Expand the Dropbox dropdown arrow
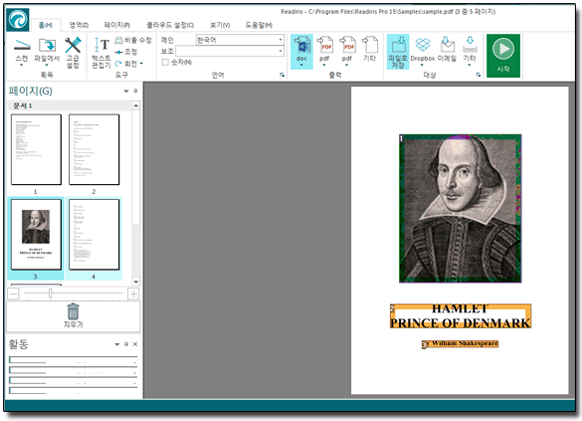The image size is (582, 421). (422, 65)
